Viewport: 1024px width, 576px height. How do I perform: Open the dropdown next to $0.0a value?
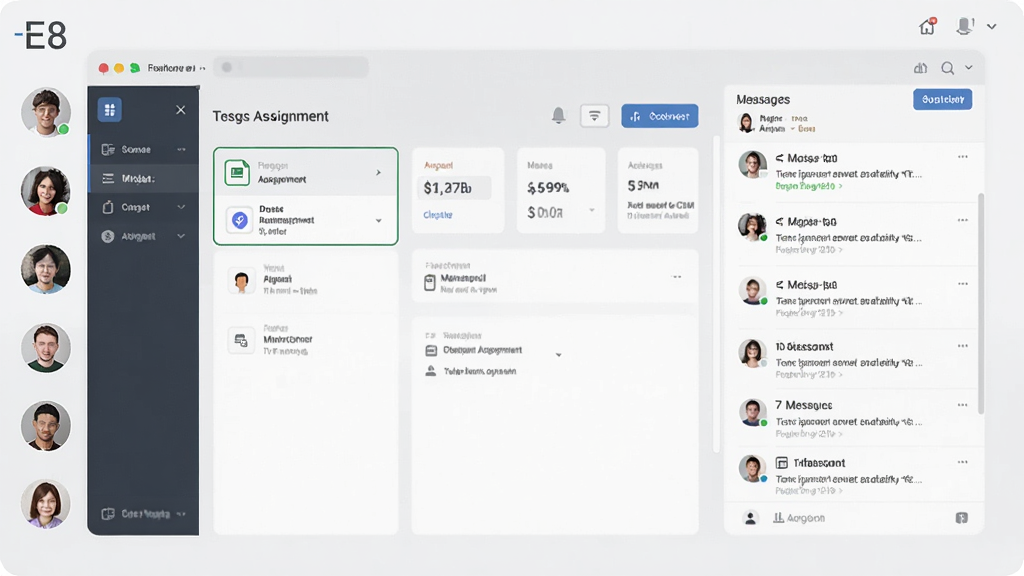pyautogui.click(x=592, y=210)
